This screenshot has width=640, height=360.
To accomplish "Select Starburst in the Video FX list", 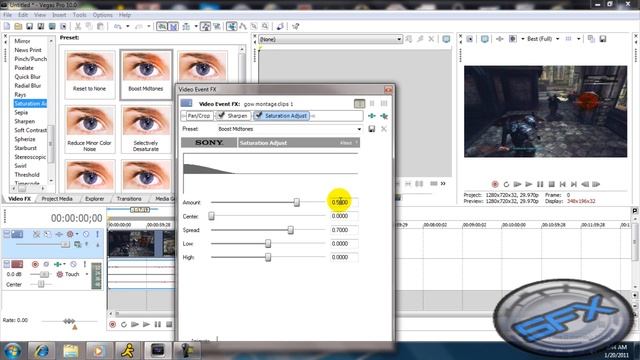I will pos(25,148).
